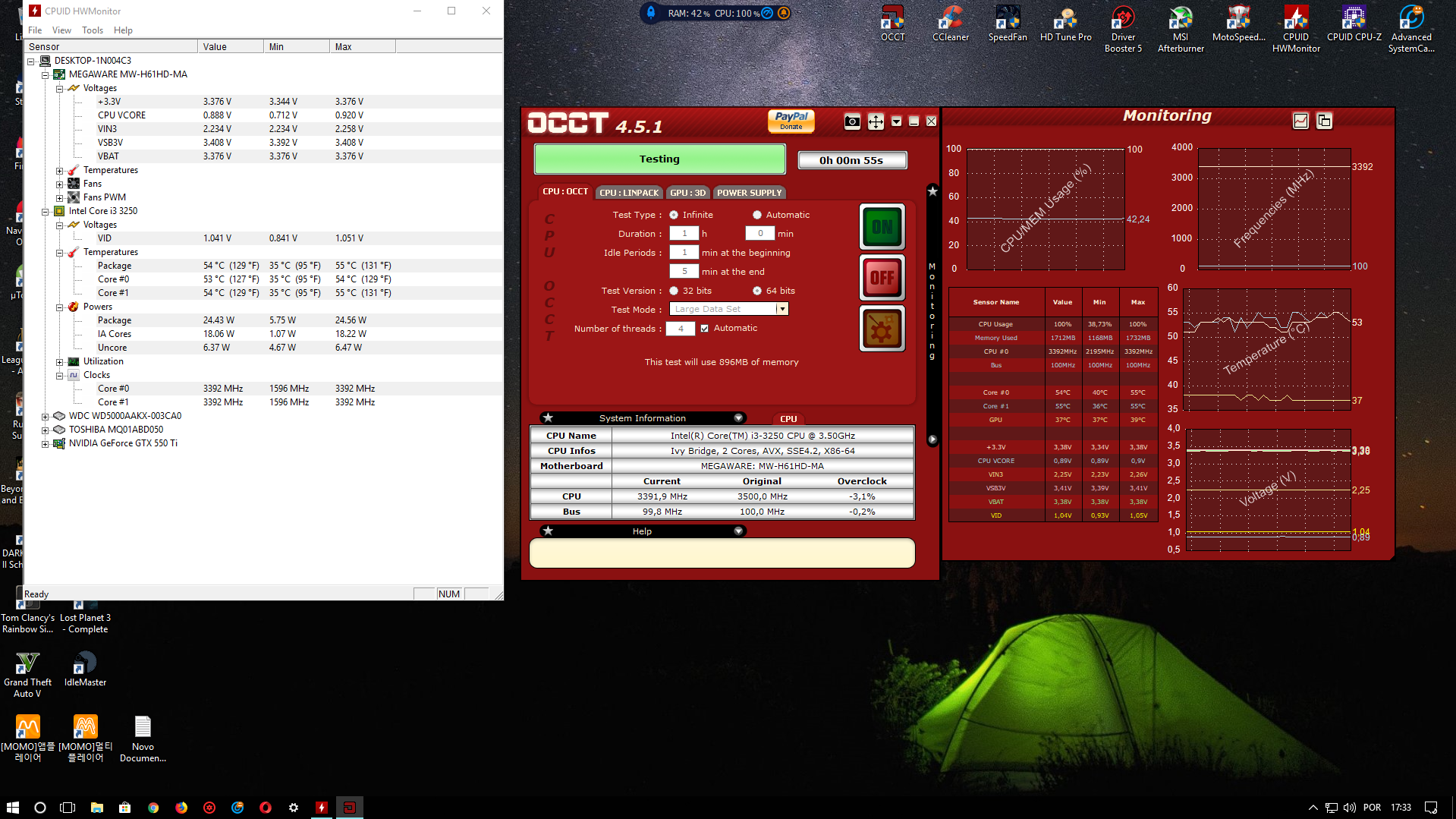Click the Monitoring graph view icon
The width and height of the screenshot is (1456, 819).
(x=1300, y=121)
